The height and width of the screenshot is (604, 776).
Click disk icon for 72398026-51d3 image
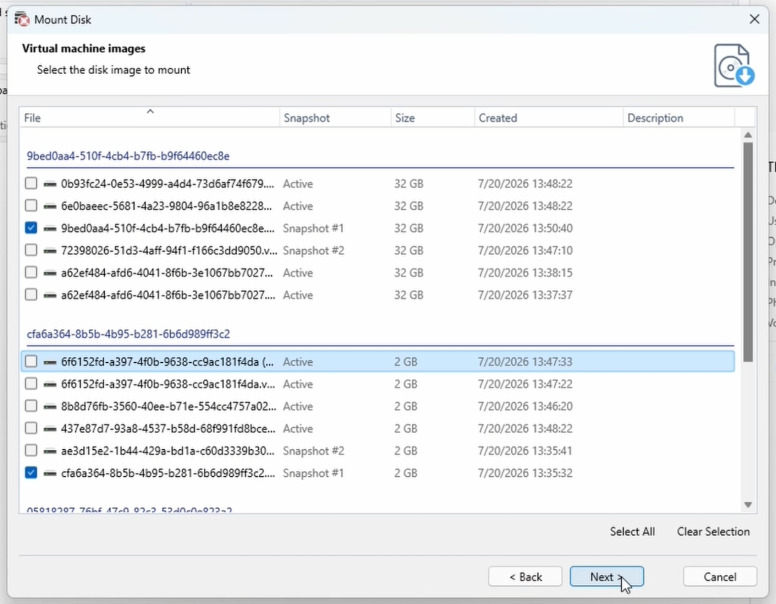coord(49,251)
